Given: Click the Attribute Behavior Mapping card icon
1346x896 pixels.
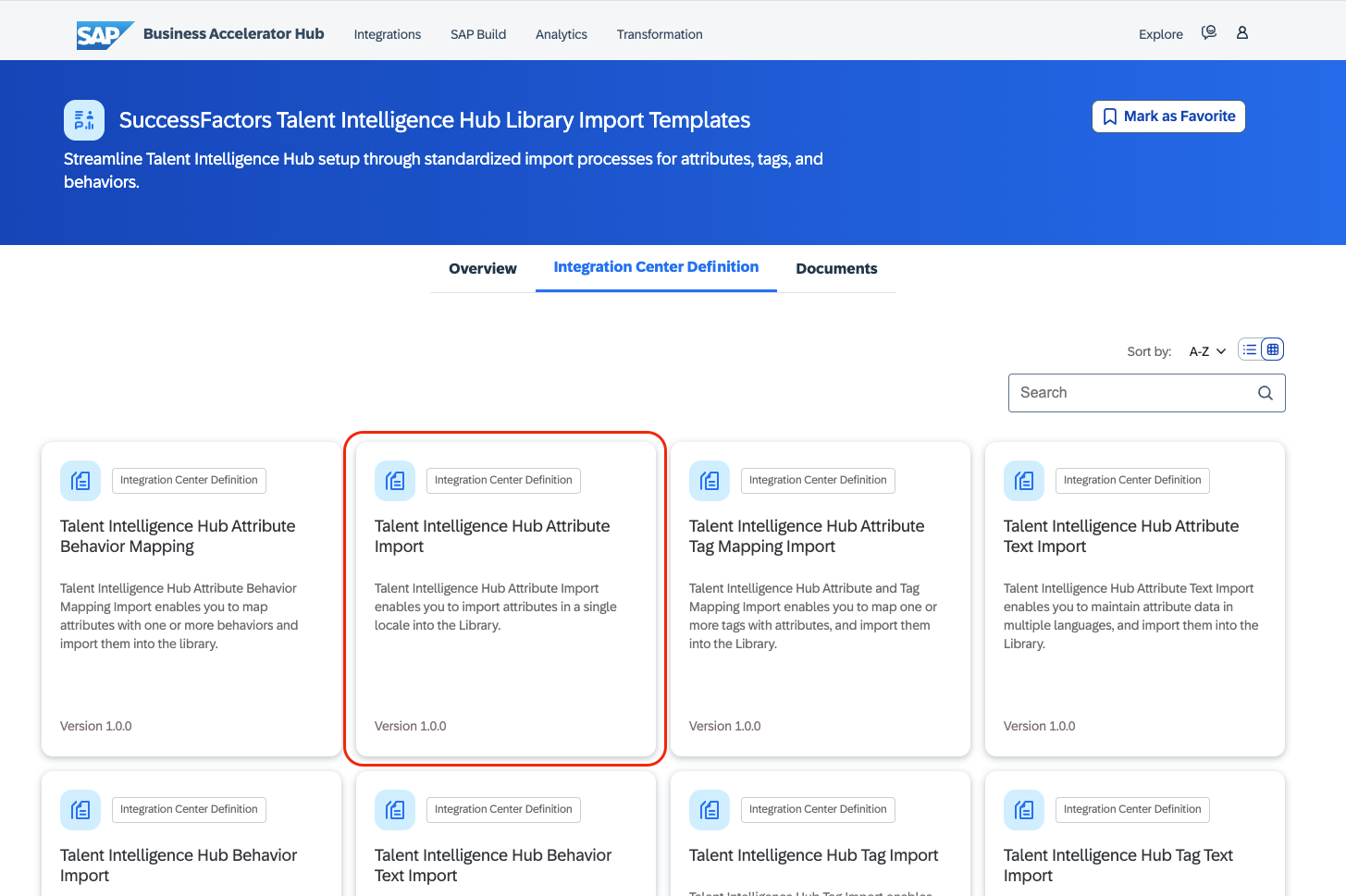Looking at the screenshot, I should click(x=80, y=481).
